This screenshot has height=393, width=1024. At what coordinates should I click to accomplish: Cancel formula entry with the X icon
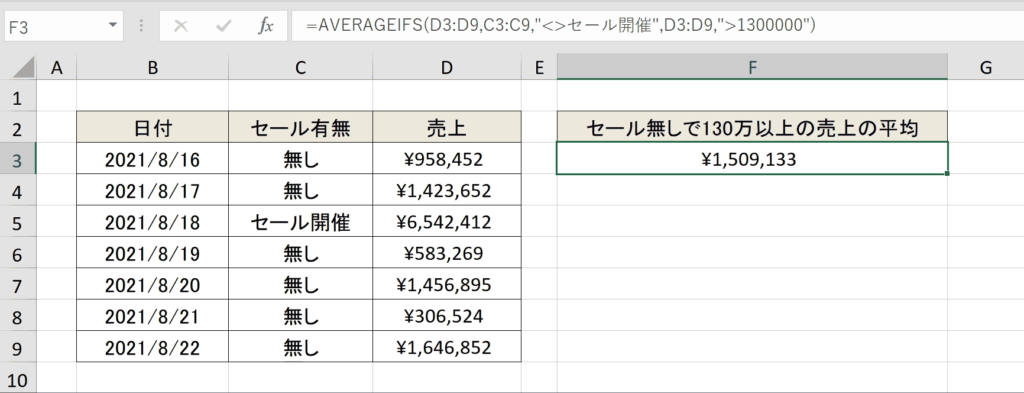tap(182, 26)
